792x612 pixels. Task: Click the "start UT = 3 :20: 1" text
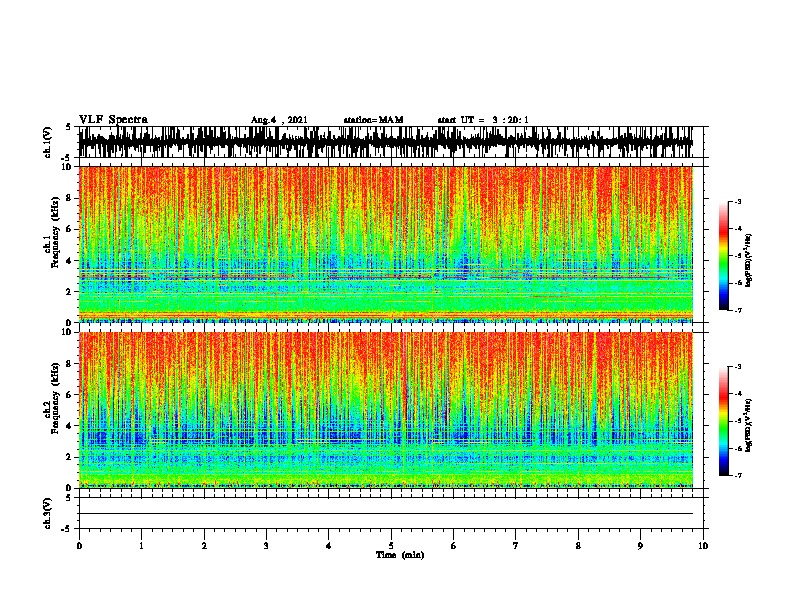[x=483, y=120]
